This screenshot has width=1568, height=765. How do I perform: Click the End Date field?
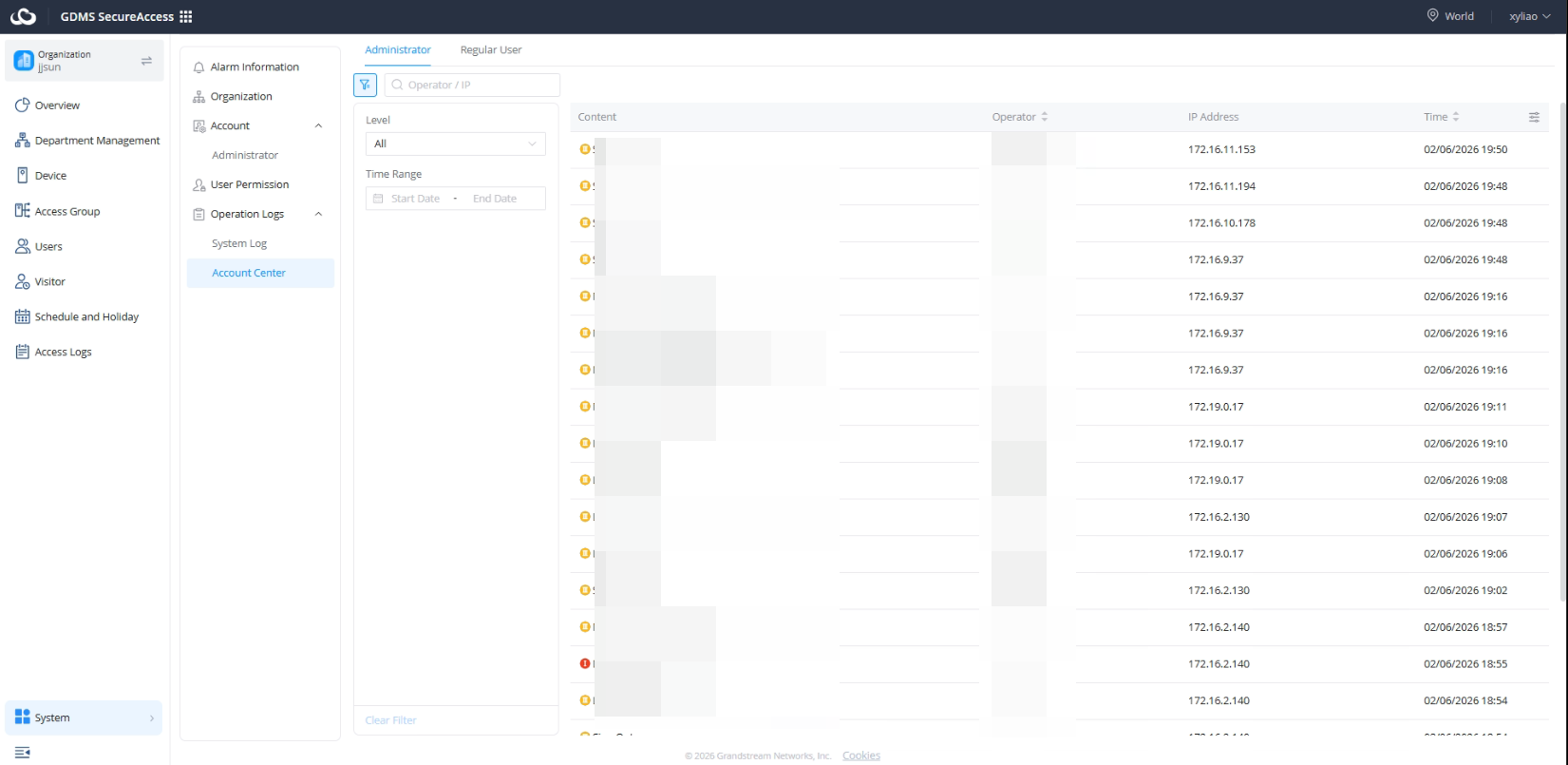click(x=495, y=199)
